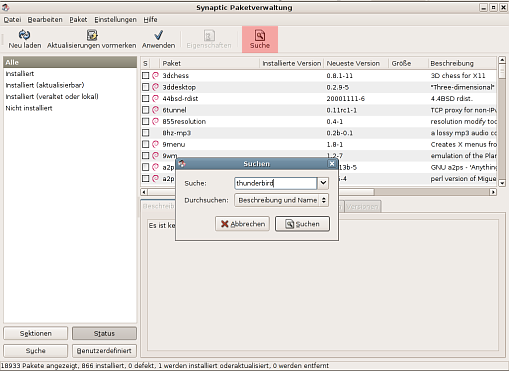This screenshot has width=509, height=371.
Task: Click the Suche text field containing thunderbird
Action: click(x=275, y=183)
